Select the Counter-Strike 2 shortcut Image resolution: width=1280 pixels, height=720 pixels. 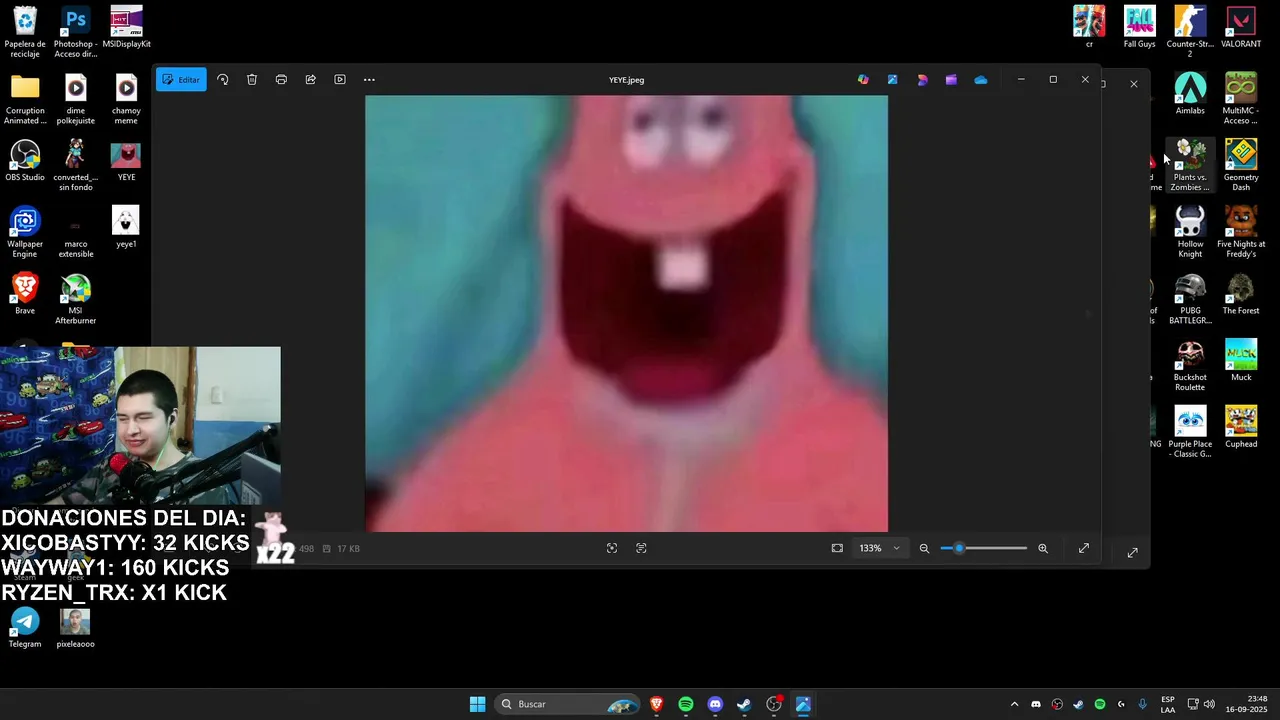coord(1190,33)
